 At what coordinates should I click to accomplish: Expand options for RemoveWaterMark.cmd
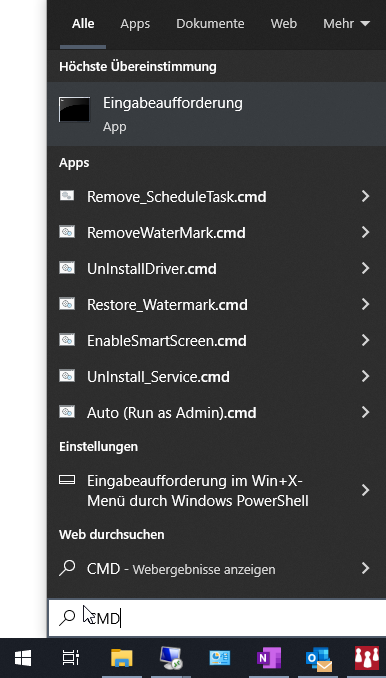(x=366, y=233)
